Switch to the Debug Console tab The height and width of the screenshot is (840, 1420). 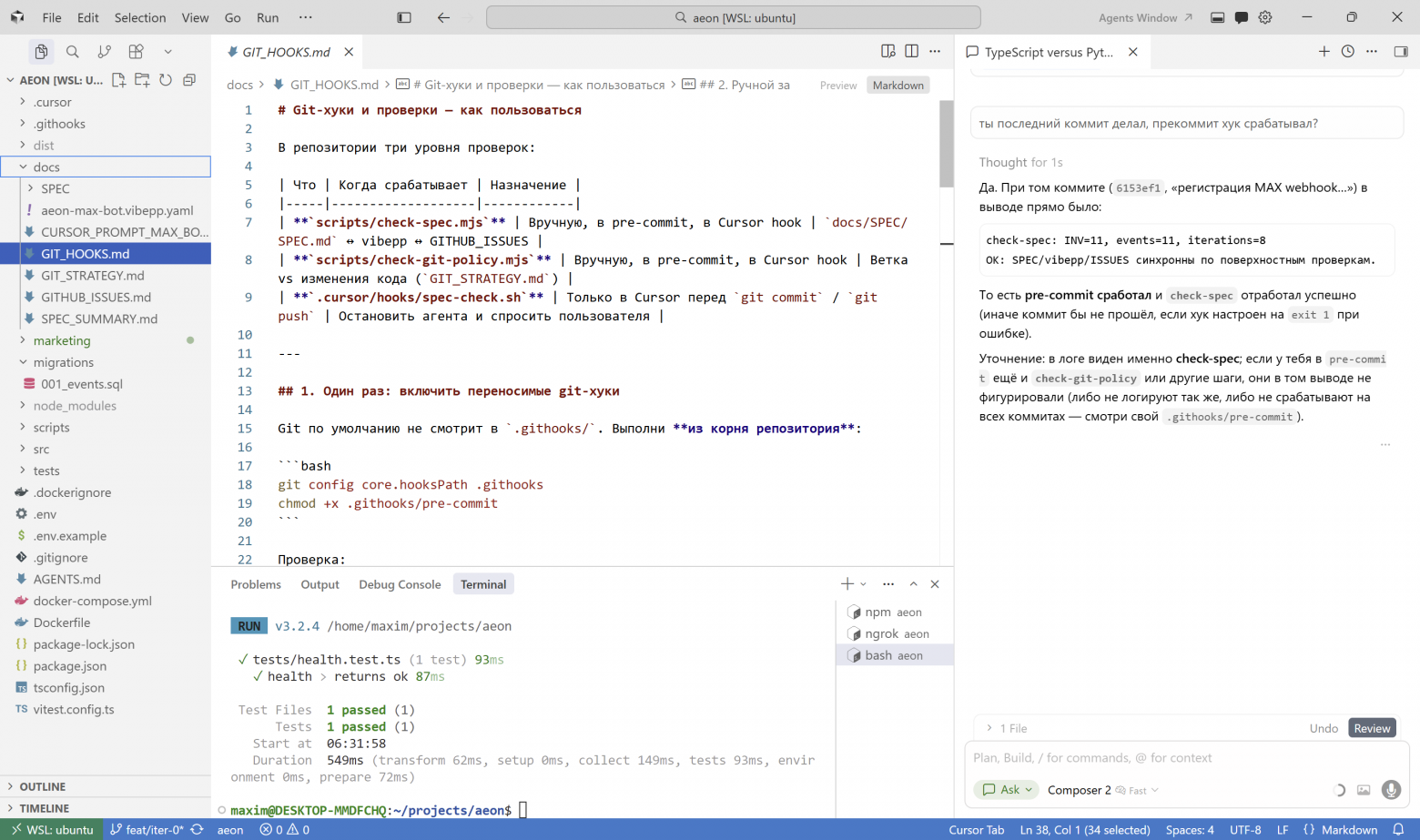tap(400, 584)
